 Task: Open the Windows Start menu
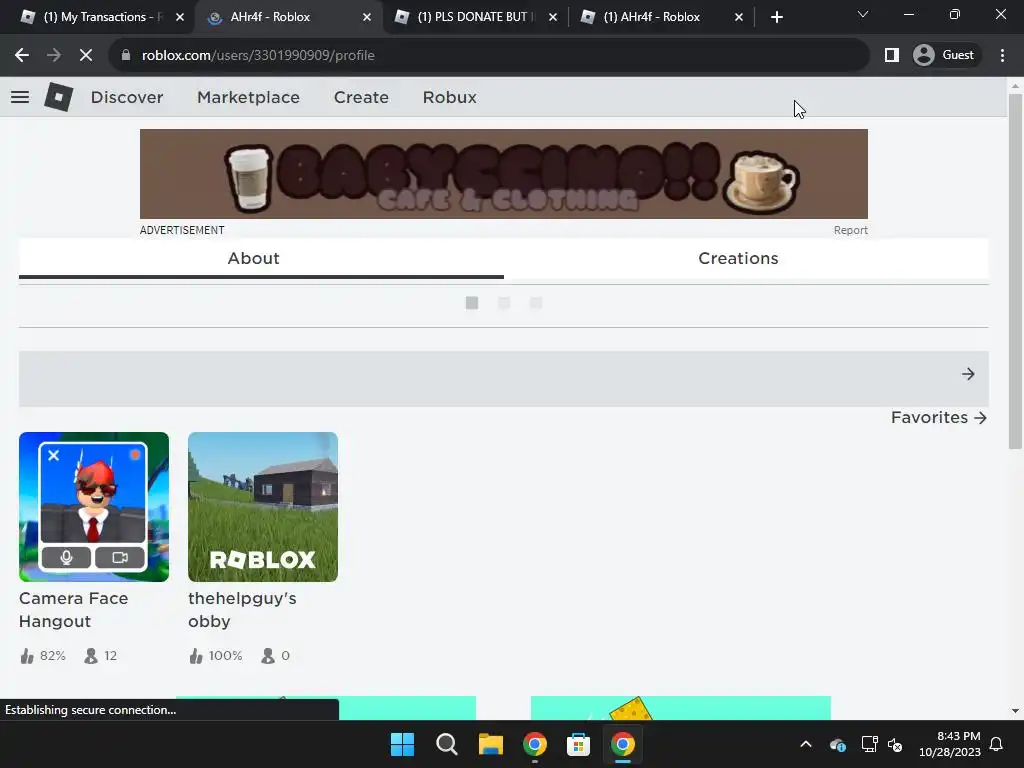402,744
